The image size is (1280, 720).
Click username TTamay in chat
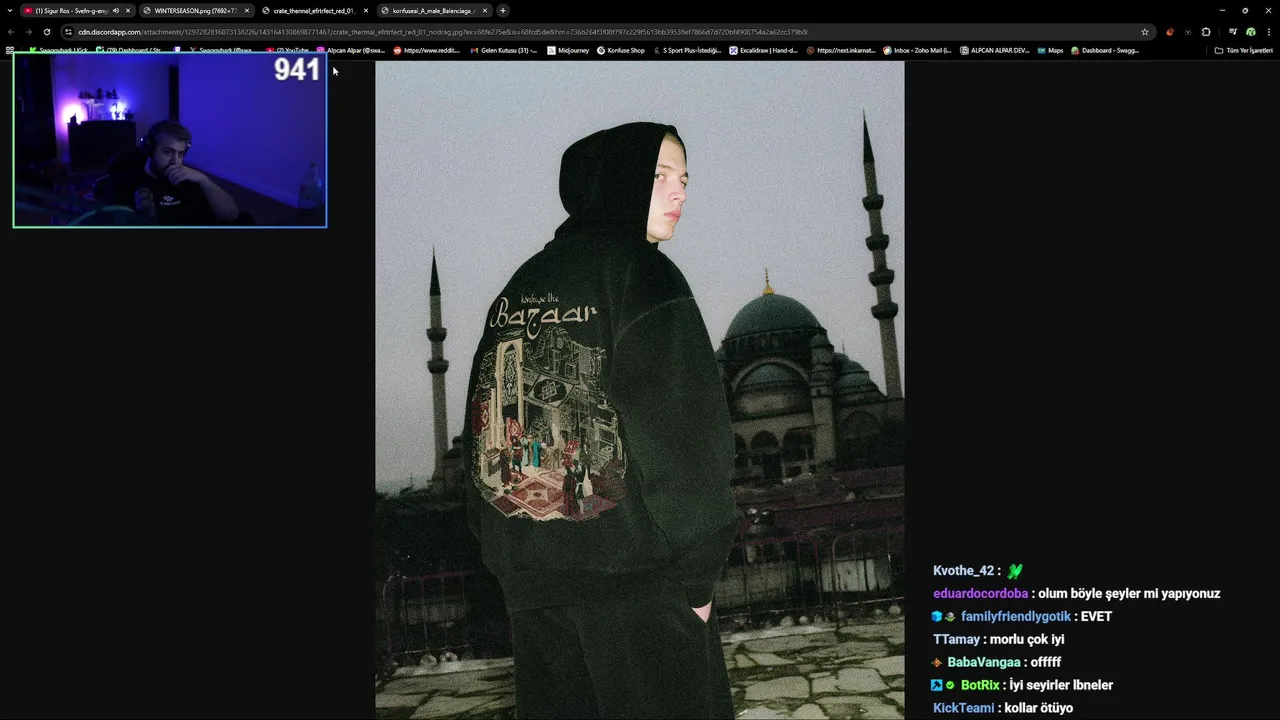tap(956, 640)
